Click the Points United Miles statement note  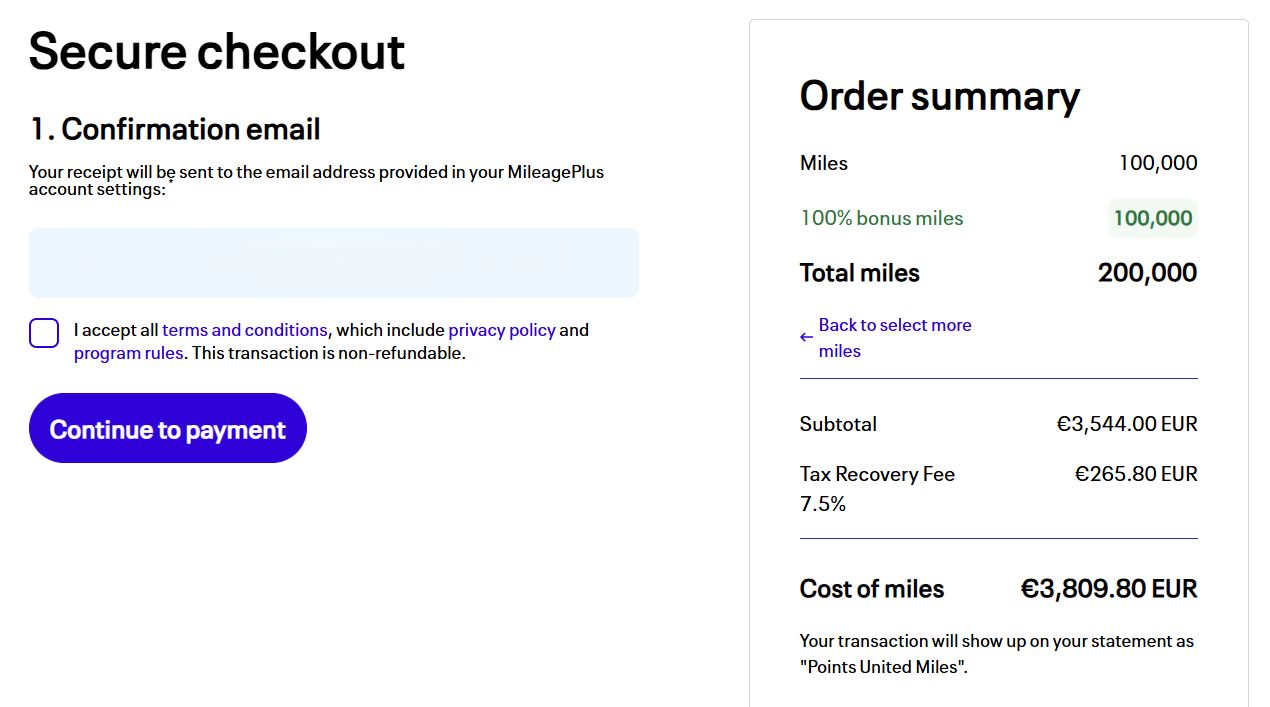[x=996, y=653]
